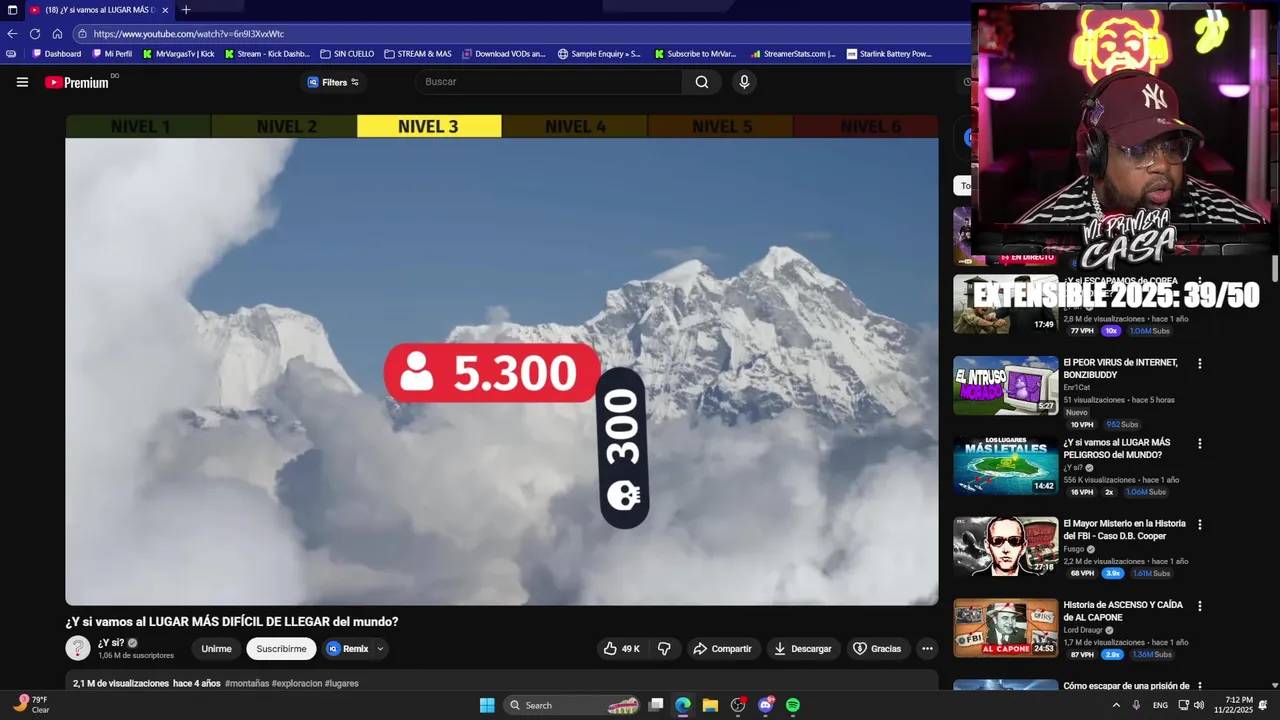Show hidden system tray icons chevron
The image size is (1280, 720).
(x=1116, y=705)
